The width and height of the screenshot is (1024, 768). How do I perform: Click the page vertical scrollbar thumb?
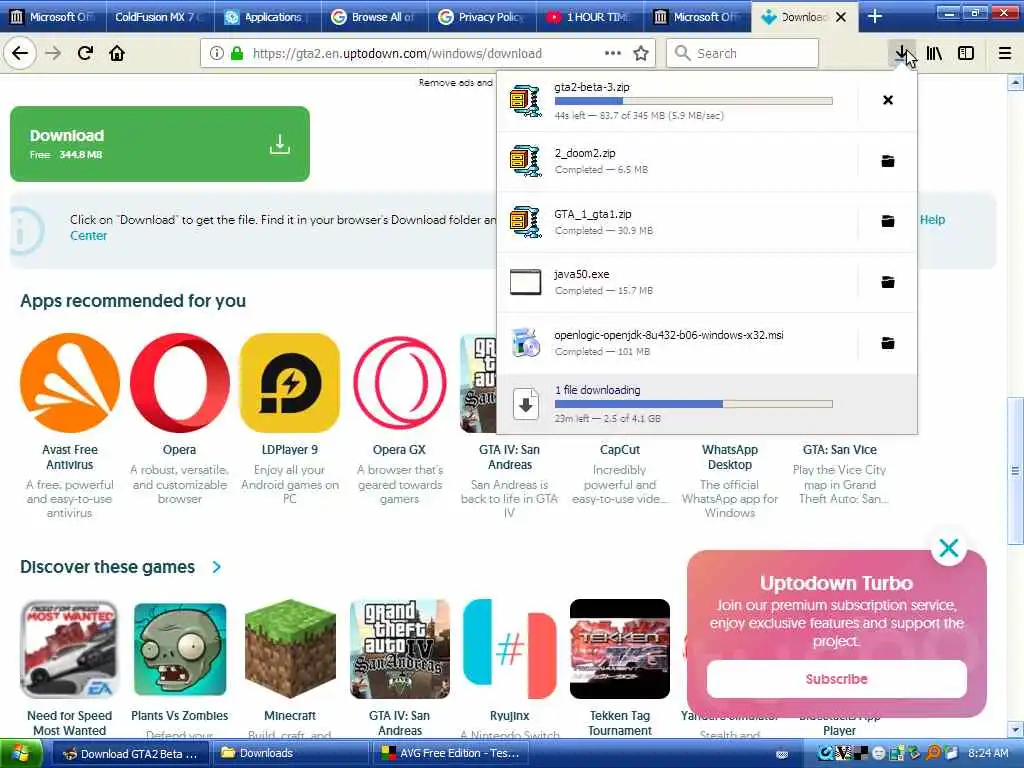click(x=1015, y=470)
